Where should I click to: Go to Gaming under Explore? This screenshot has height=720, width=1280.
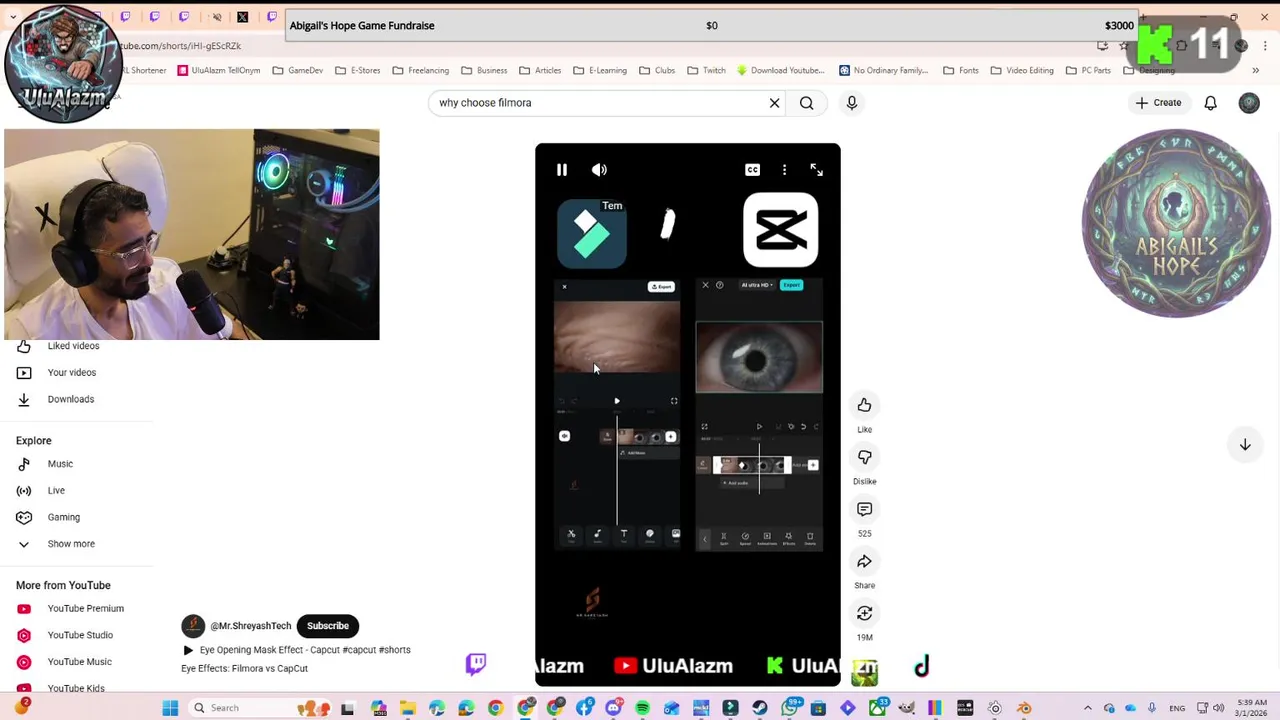[63, 517]
